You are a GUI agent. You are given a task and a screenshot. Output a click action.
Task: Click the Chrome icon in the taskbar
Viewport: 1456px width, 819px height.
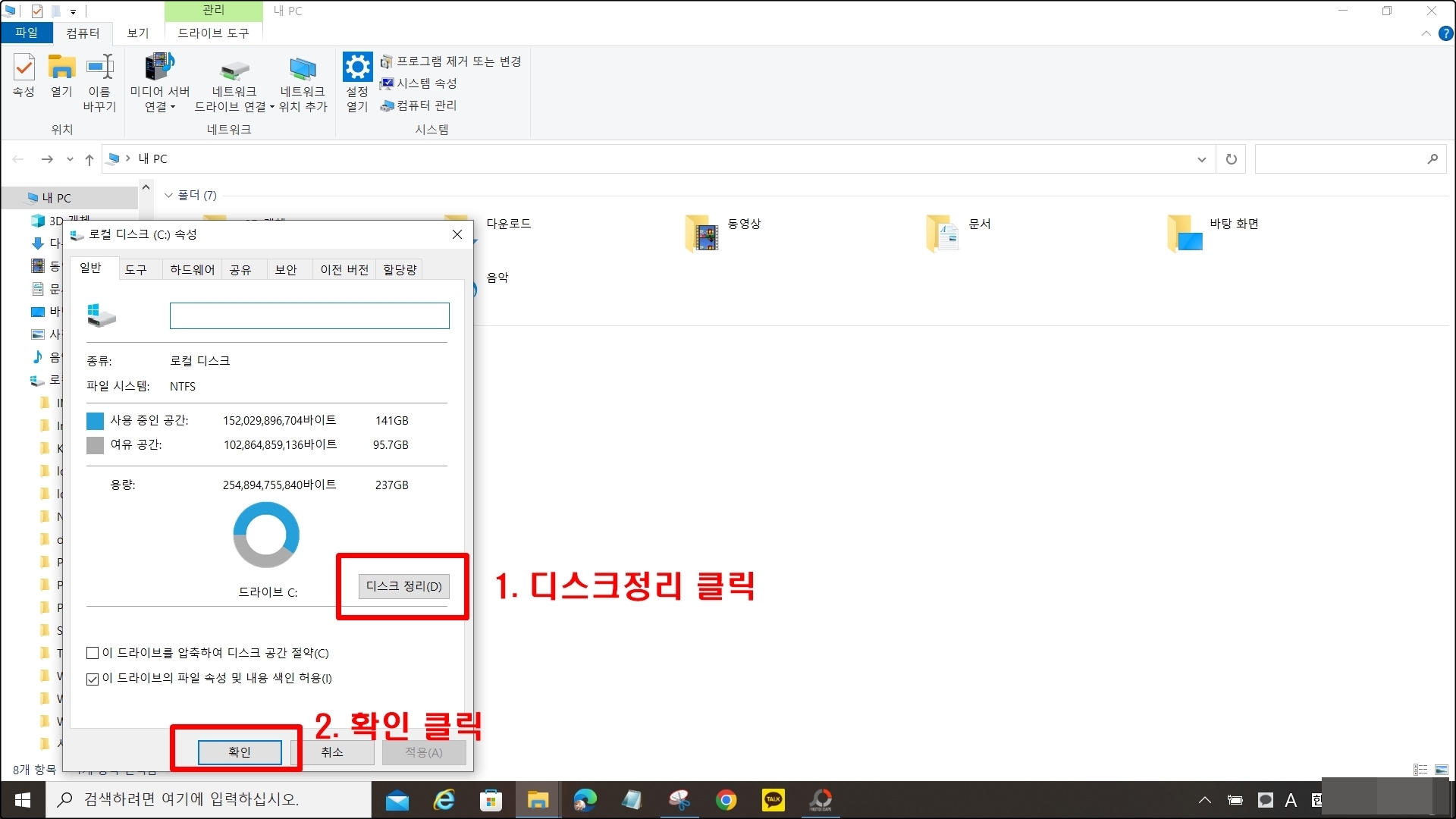tap(726, 800)
